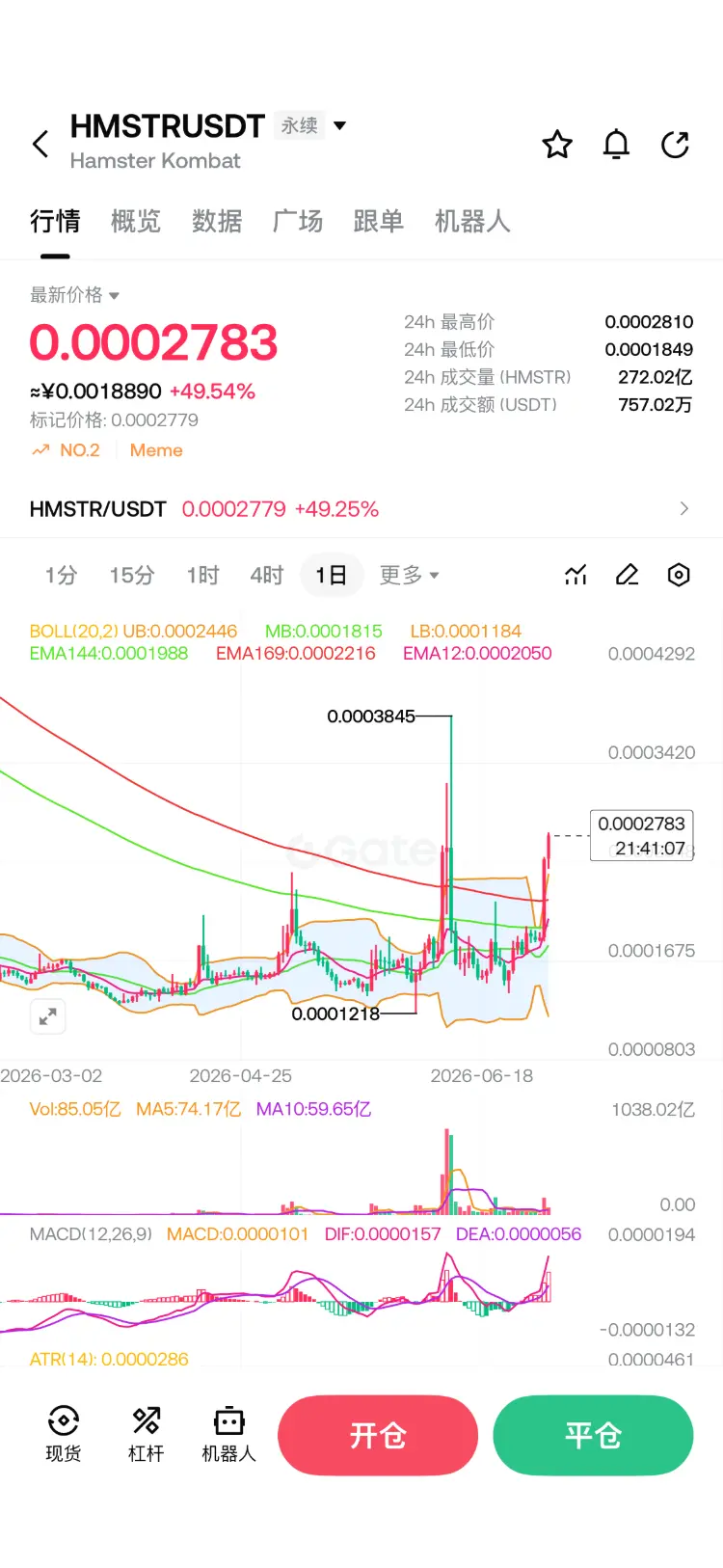Tap the DIF:0.0000157 value
This screenshot has height=1568, width=723.
[x=383, y=1233]
